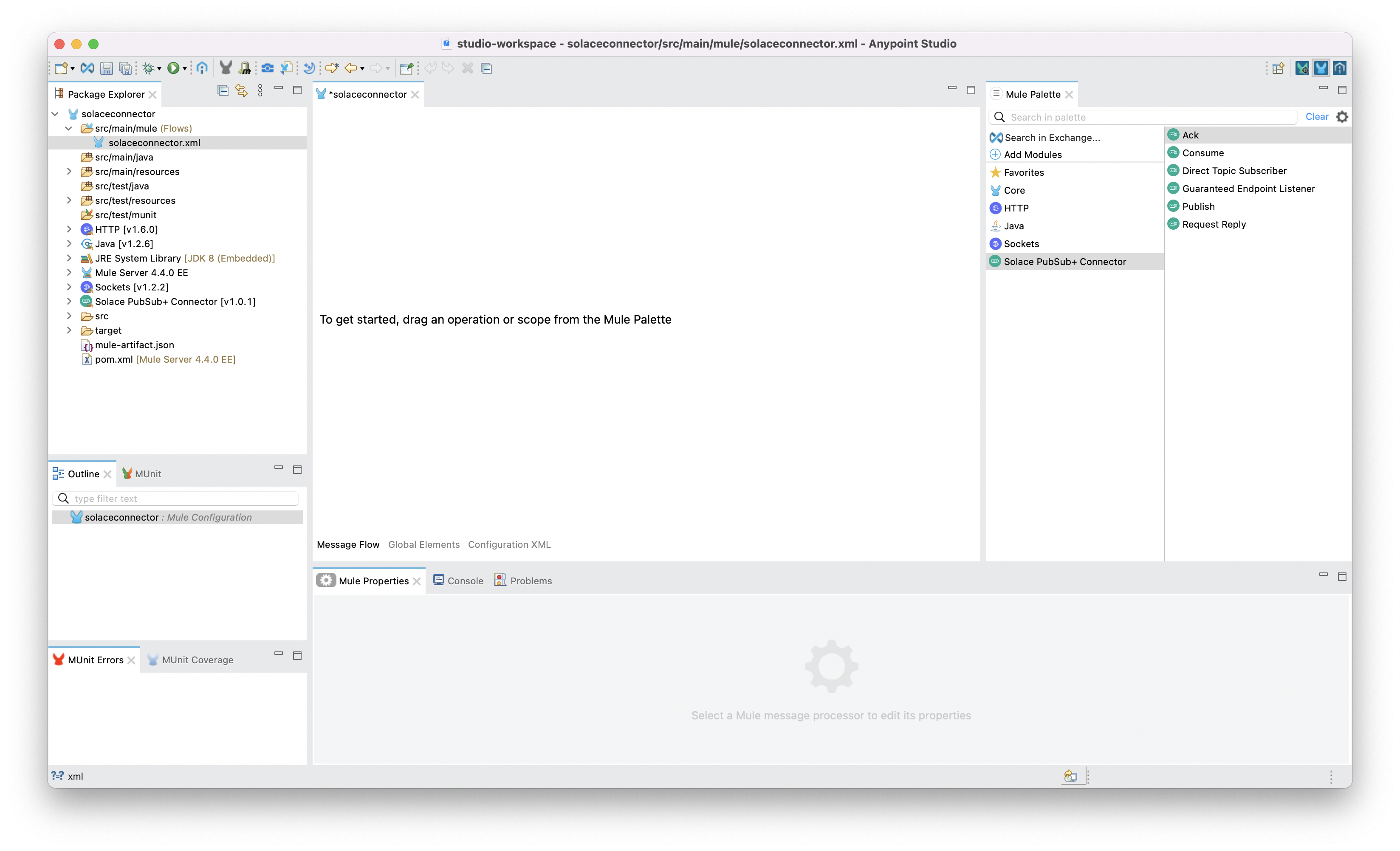Expand Solace PubSub+ Connector library node
This screenshot has height=851, width=1400.
click(x=69, y=302)
